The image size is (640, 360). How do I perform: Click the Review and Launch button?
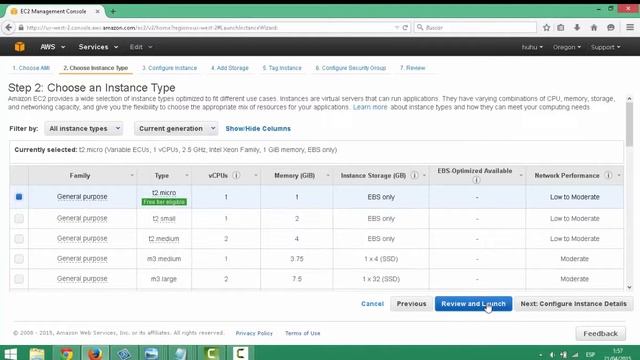coord(473,304)
